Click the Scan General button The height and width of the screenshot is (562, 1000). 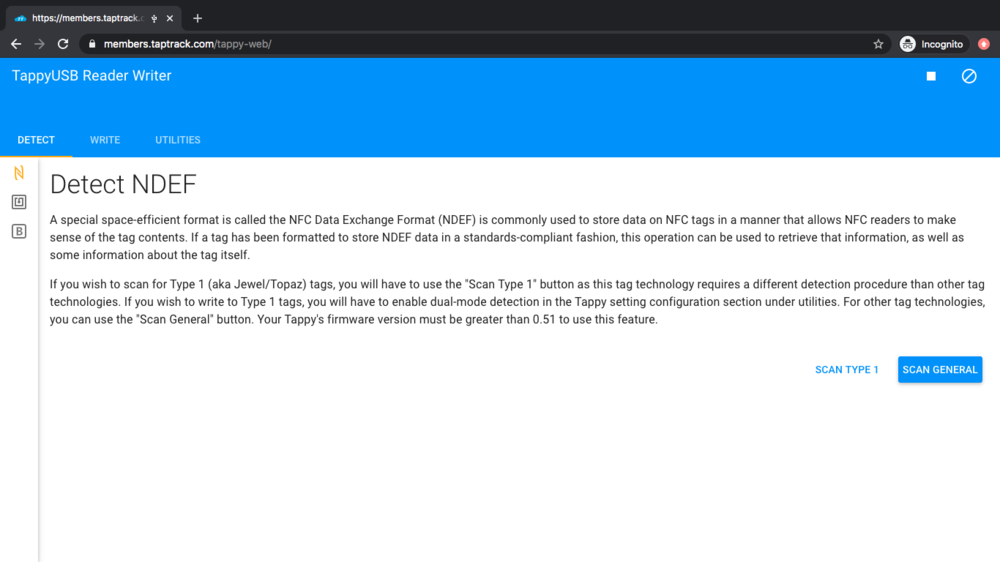[x=939, y=369]
